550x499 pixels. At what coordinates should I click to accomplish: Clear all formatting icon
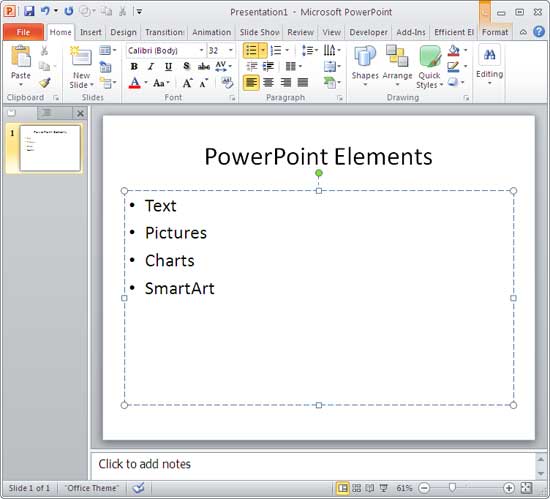click(x=227, y=83)
